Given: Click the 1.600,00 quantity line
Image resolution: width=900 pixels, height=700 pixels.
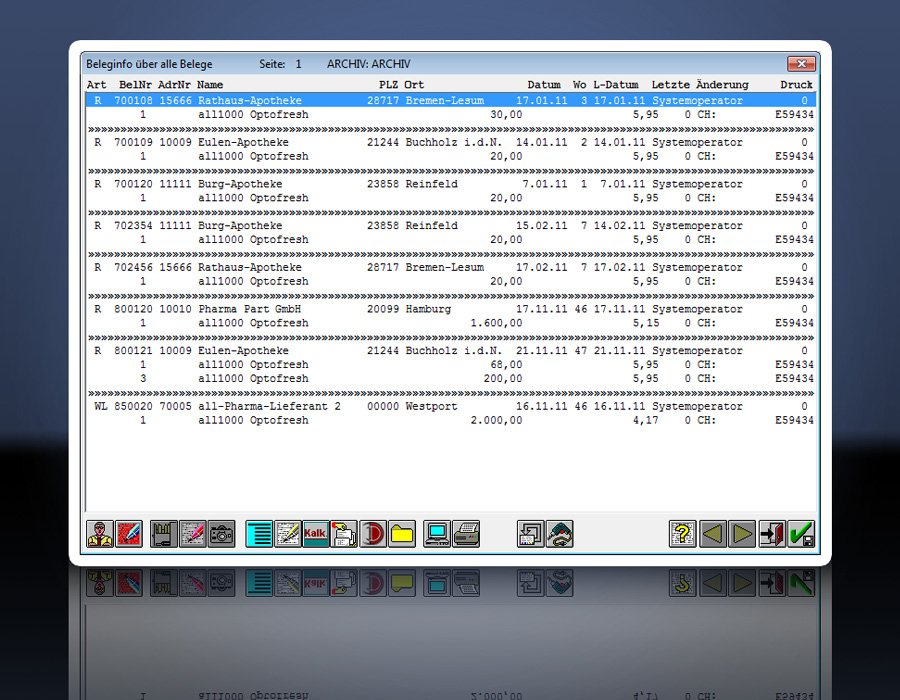Looking at the screenshot, I should (451, 323).
